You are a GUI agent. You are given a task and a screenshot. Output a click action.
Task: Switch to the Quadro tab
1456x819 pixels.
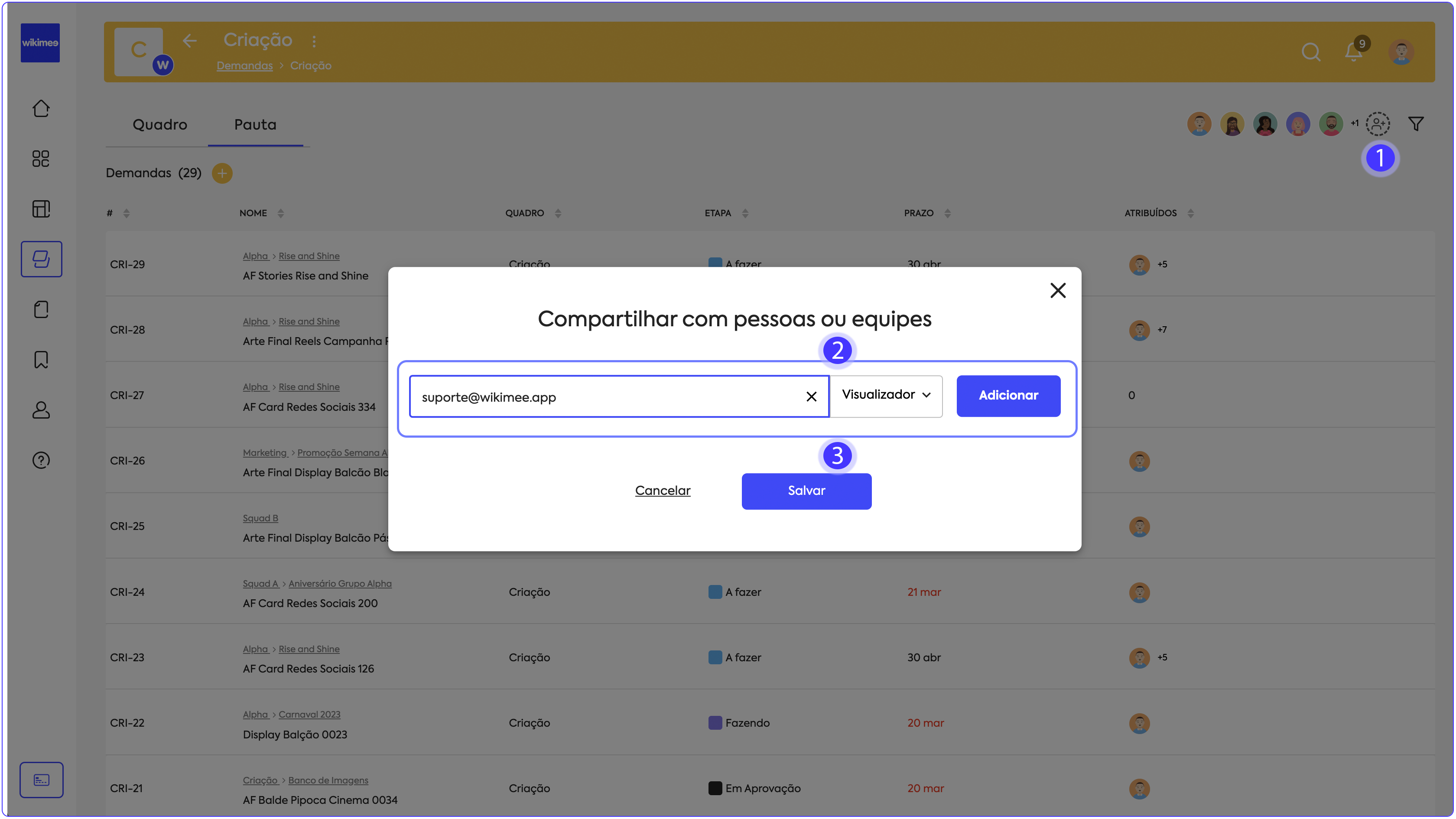[160, 125]
